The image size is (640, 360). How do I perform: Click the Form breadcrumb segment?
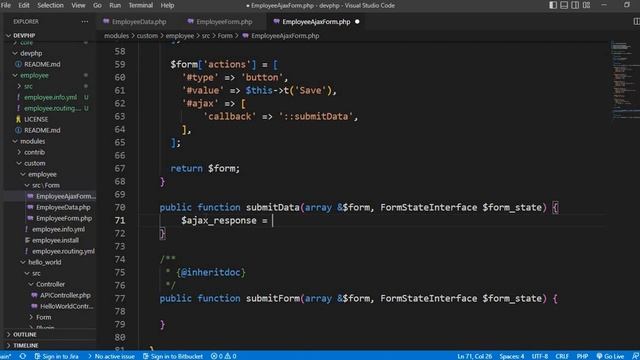coord(225,36)
